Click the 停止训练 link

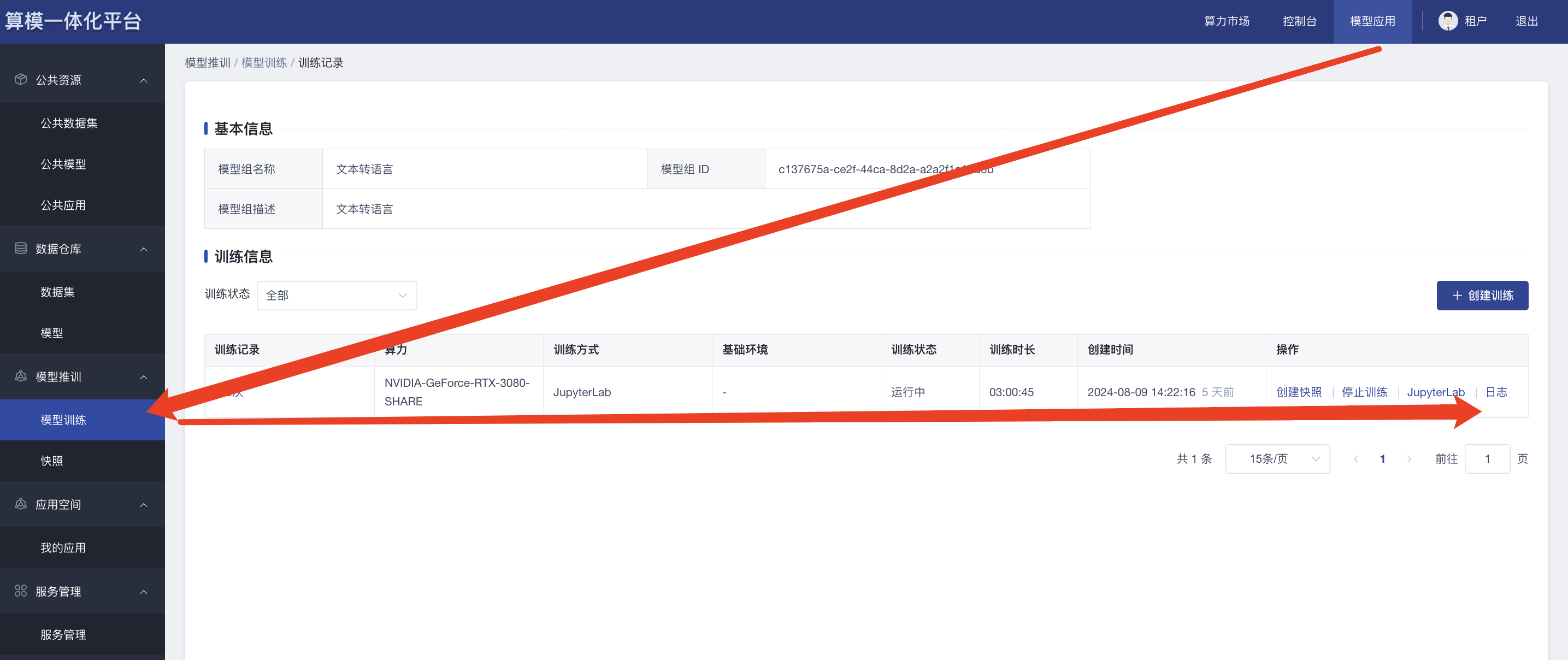(x=1364, y=392)
